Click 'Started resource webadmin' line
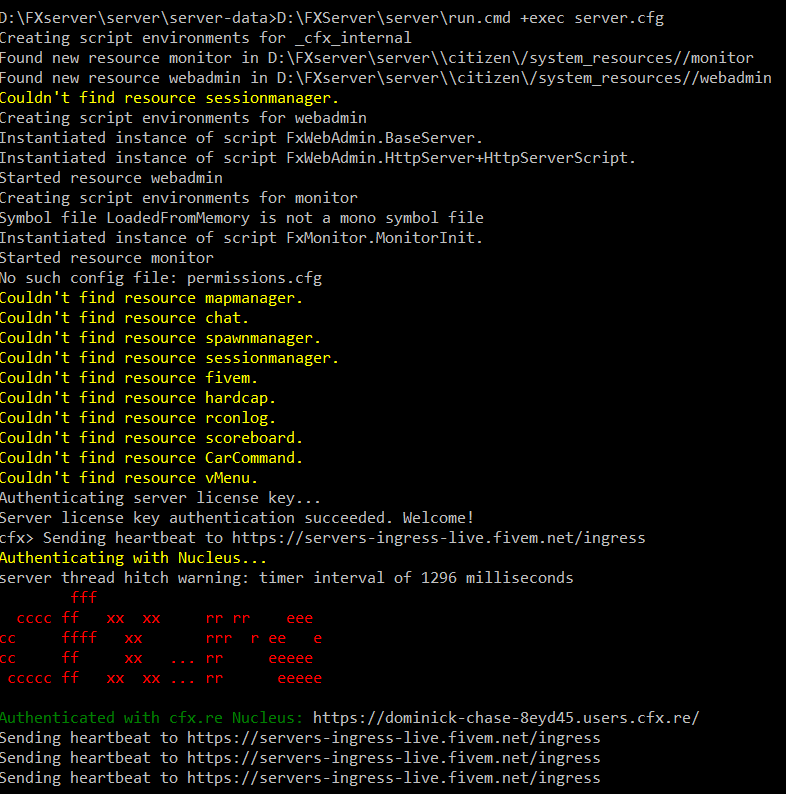Screen dimensions: 786x794 click(x=111, y=178)
